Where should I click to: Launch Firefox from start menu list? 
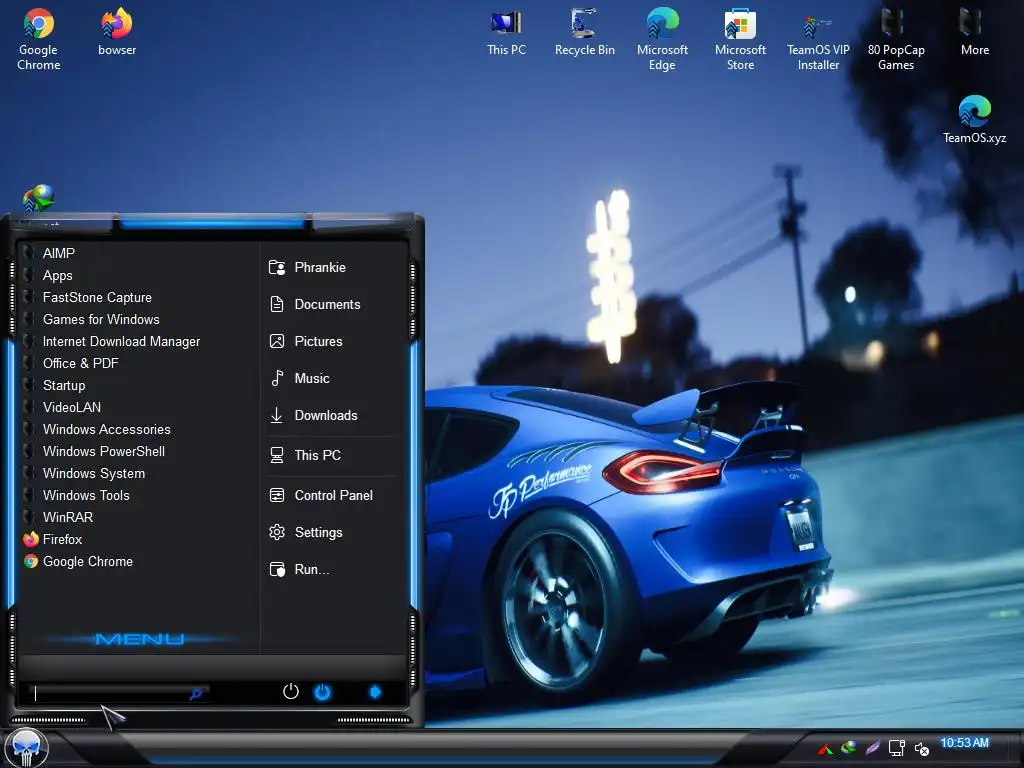point(137,539)
